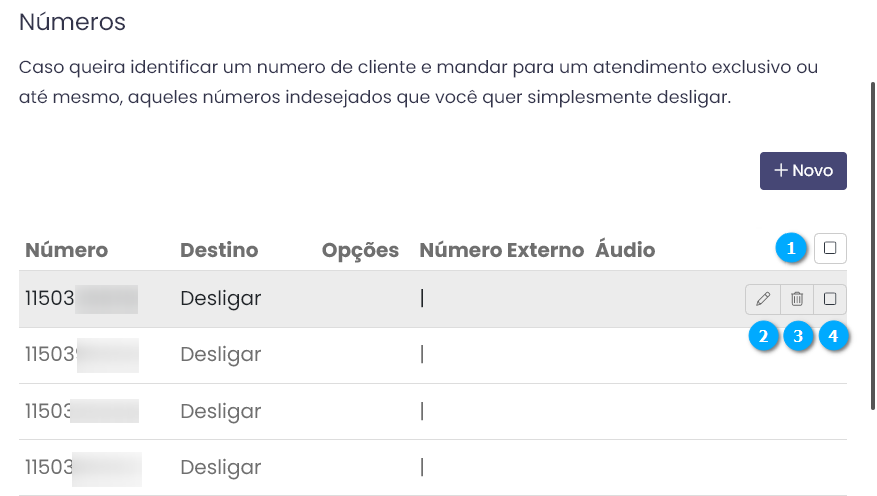Viewport: 877px width, 496px height.
Task: Click the "Áudio" column header
Action: tap(625, 250)
